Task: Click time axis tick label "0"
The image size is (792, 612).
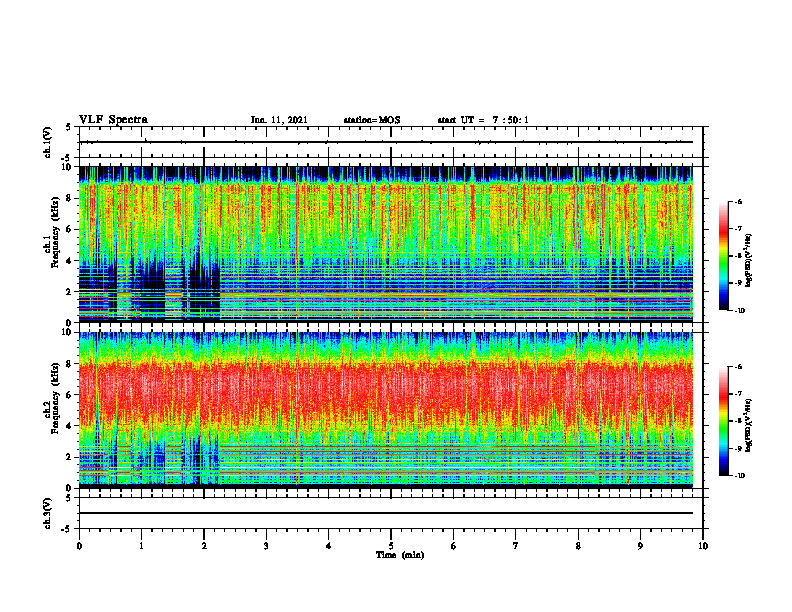Action: [x=79, y=546]
